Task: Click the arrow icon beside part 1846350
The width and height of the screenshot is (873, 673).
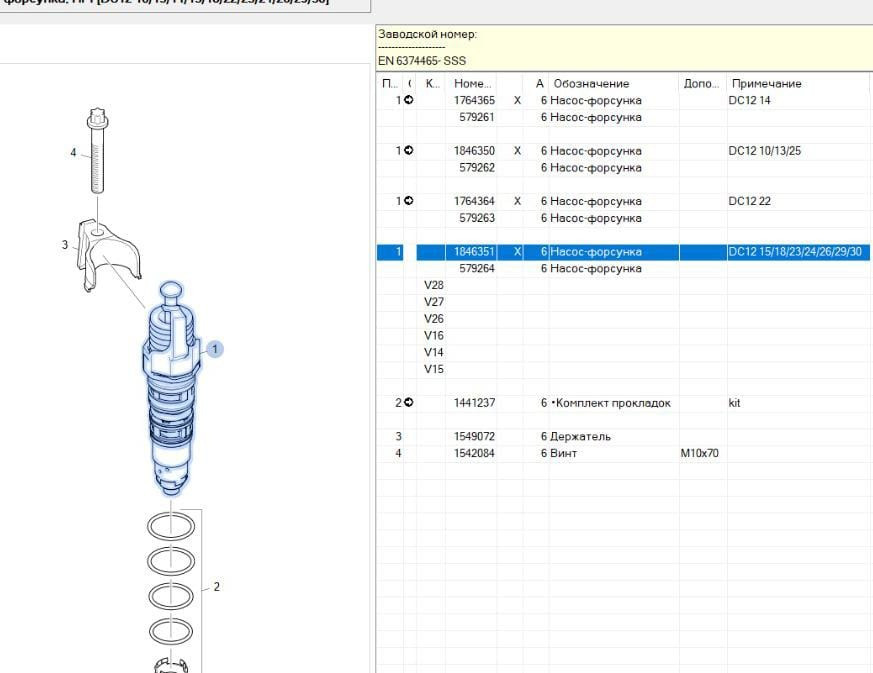Action: (x=408, y=151)
